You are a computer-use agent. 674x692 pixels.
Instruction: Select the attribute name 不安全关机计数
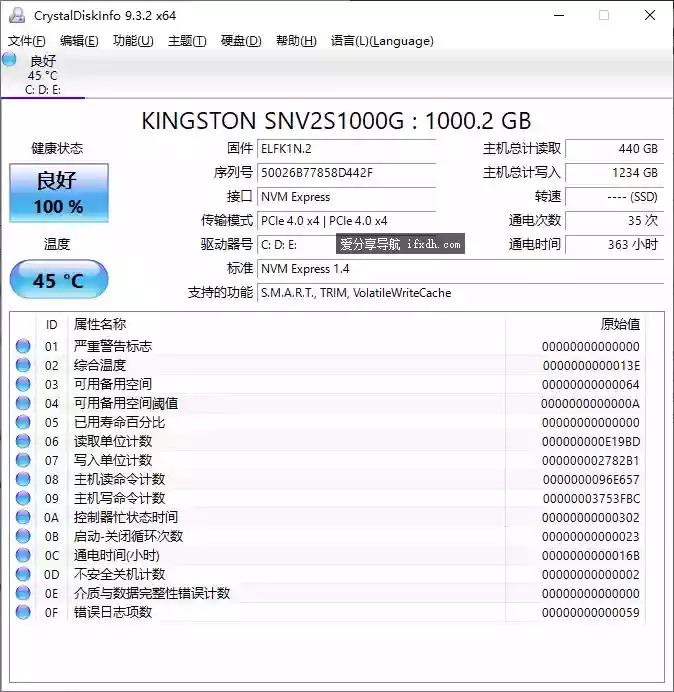point(120,574)
